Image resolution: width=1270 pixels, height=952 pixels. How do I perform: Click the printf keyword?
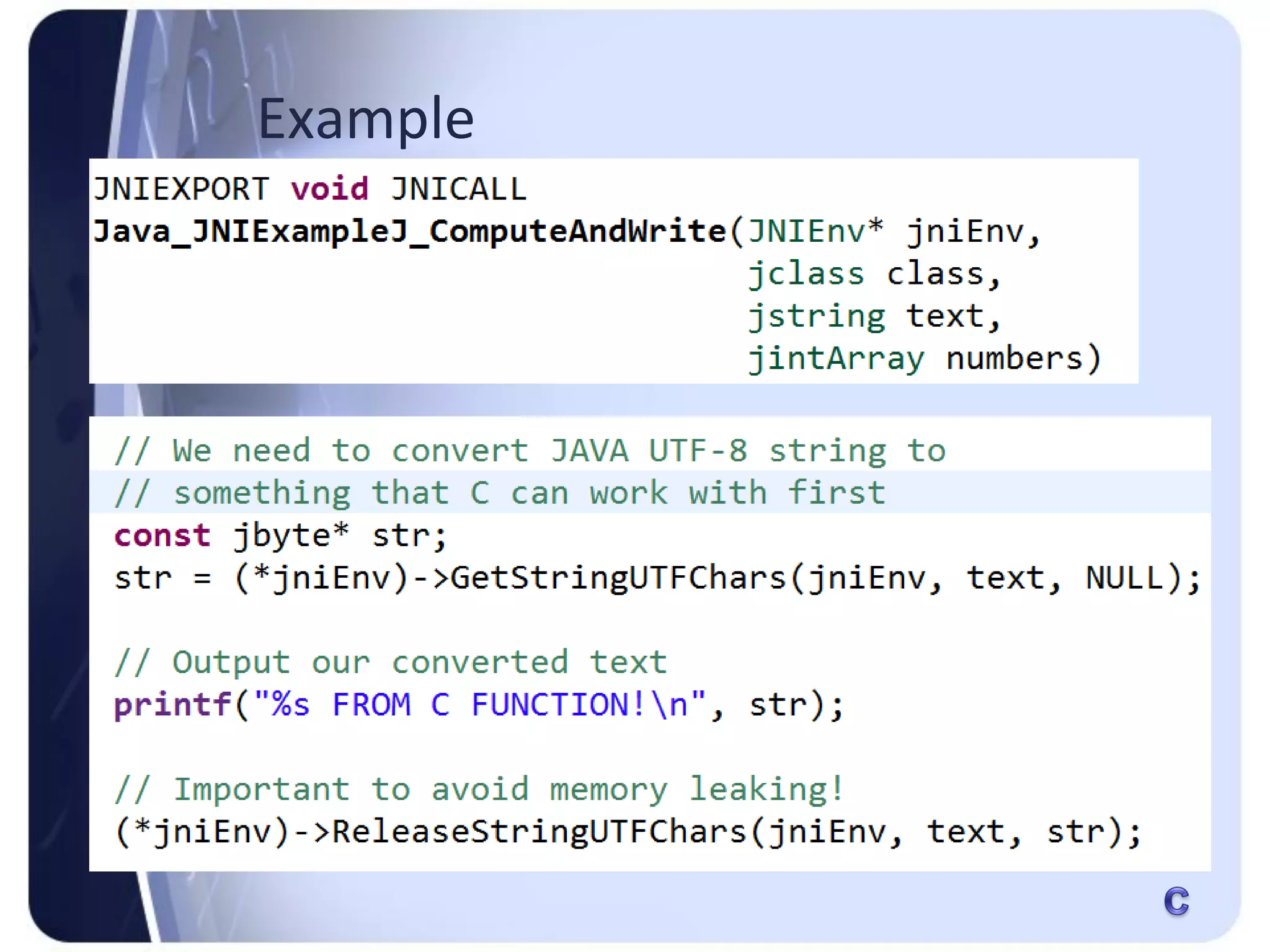(x=172, y=705)
